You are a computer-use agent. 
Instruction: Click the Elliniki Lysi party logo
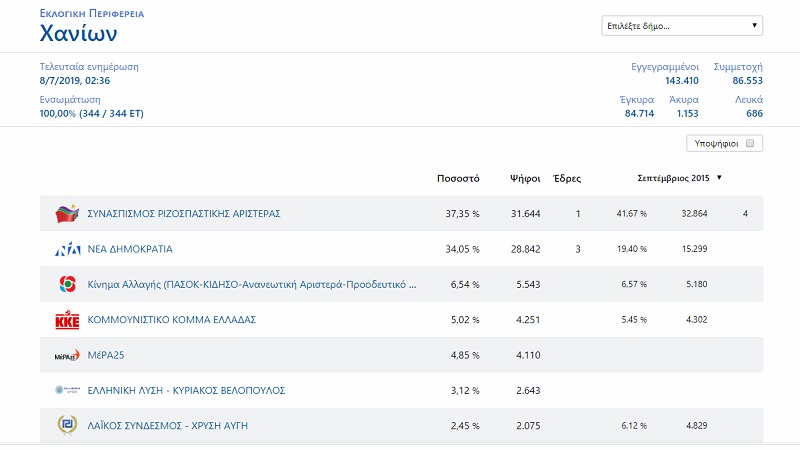[x=67, y=390]
